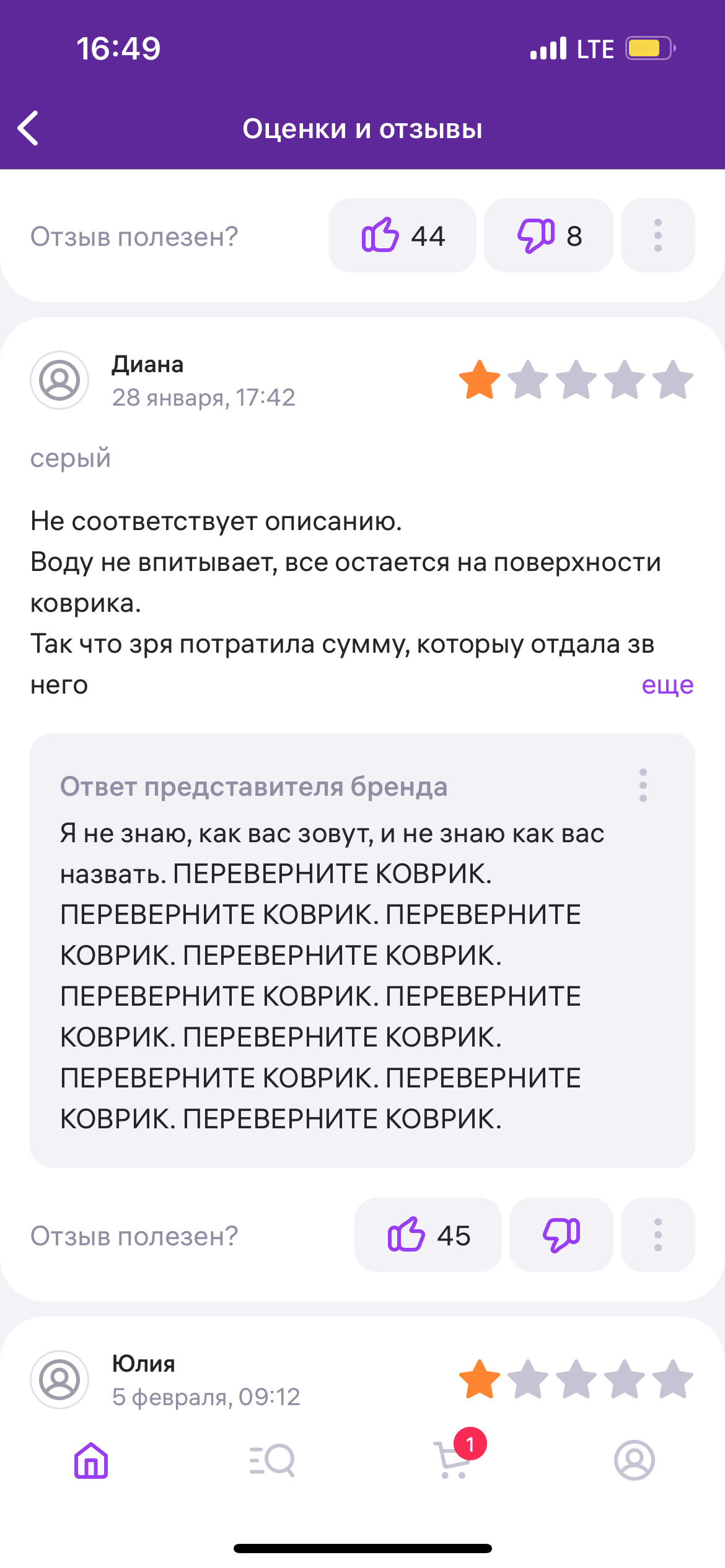Open options for the brand representative reply
Screen dimensions: 725x1568
point(643,785)
